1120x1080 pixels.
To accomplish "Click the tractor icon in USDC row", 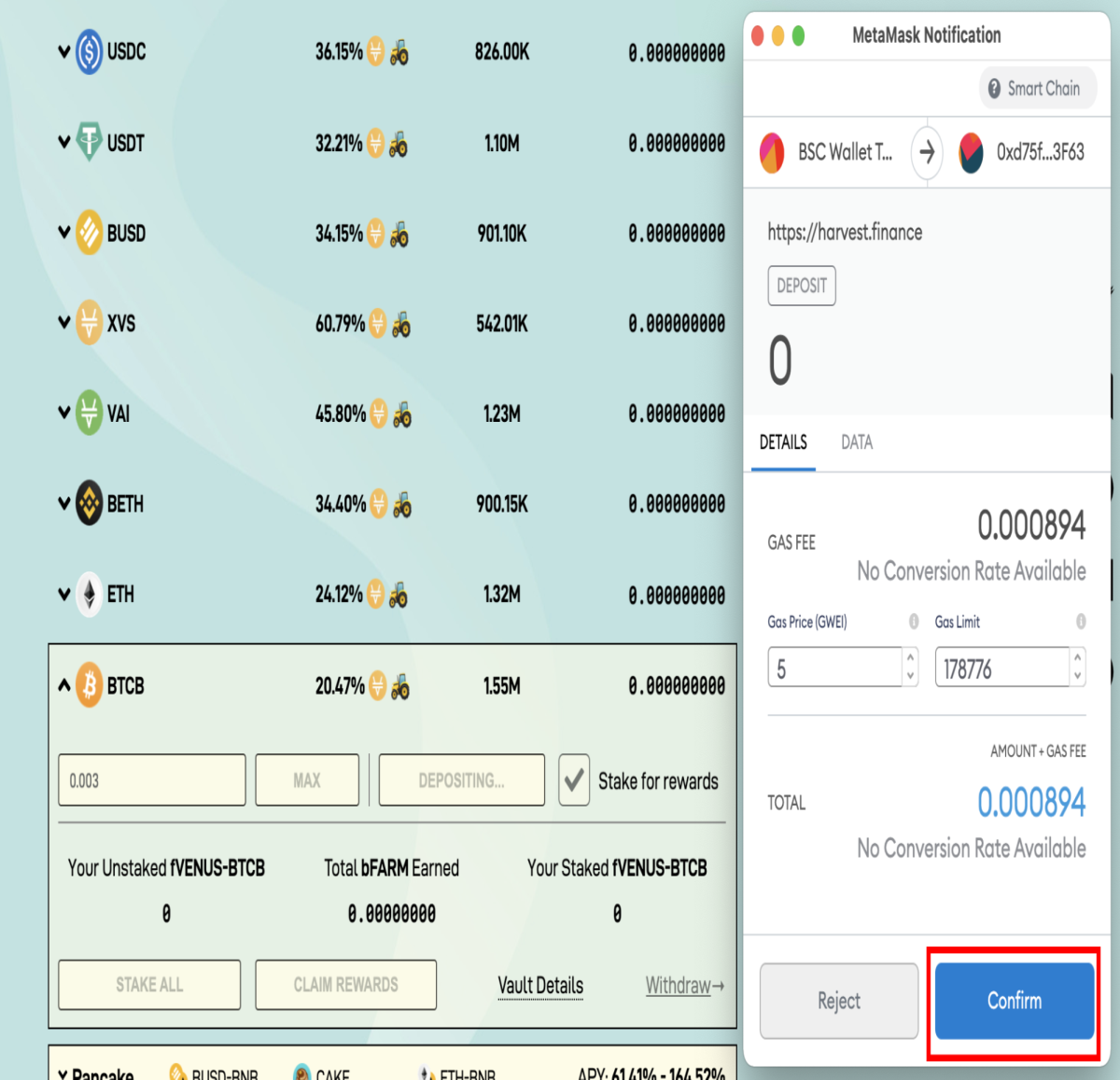I will click(x=399, y=52).
